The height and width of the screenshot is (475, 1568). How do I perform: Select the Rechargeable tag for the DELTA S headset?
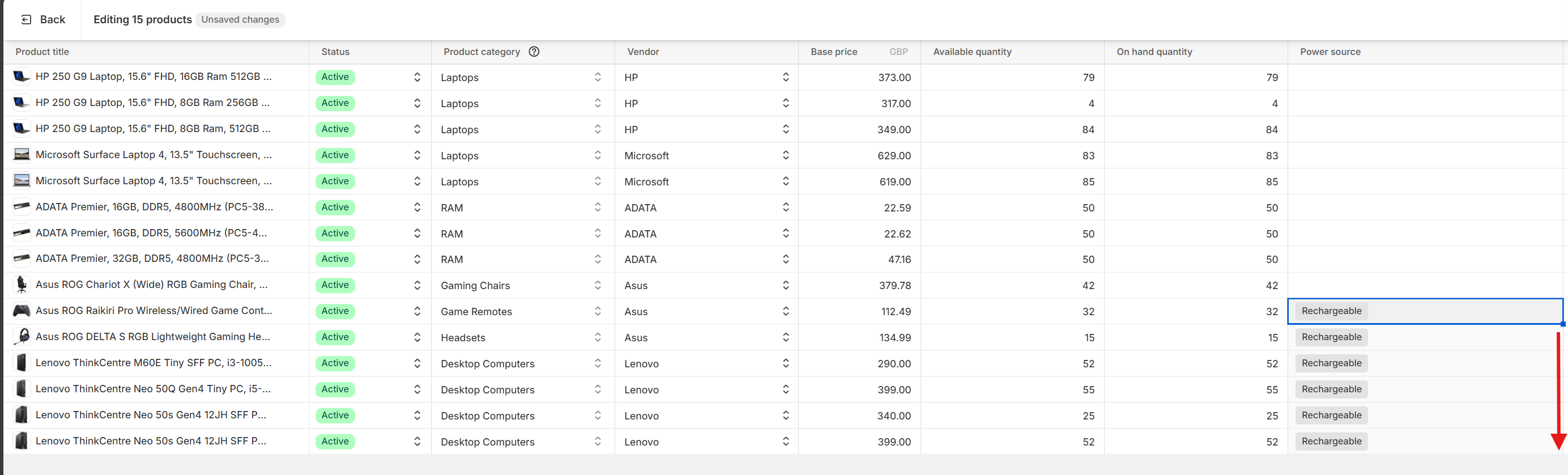coord(1331,337)
